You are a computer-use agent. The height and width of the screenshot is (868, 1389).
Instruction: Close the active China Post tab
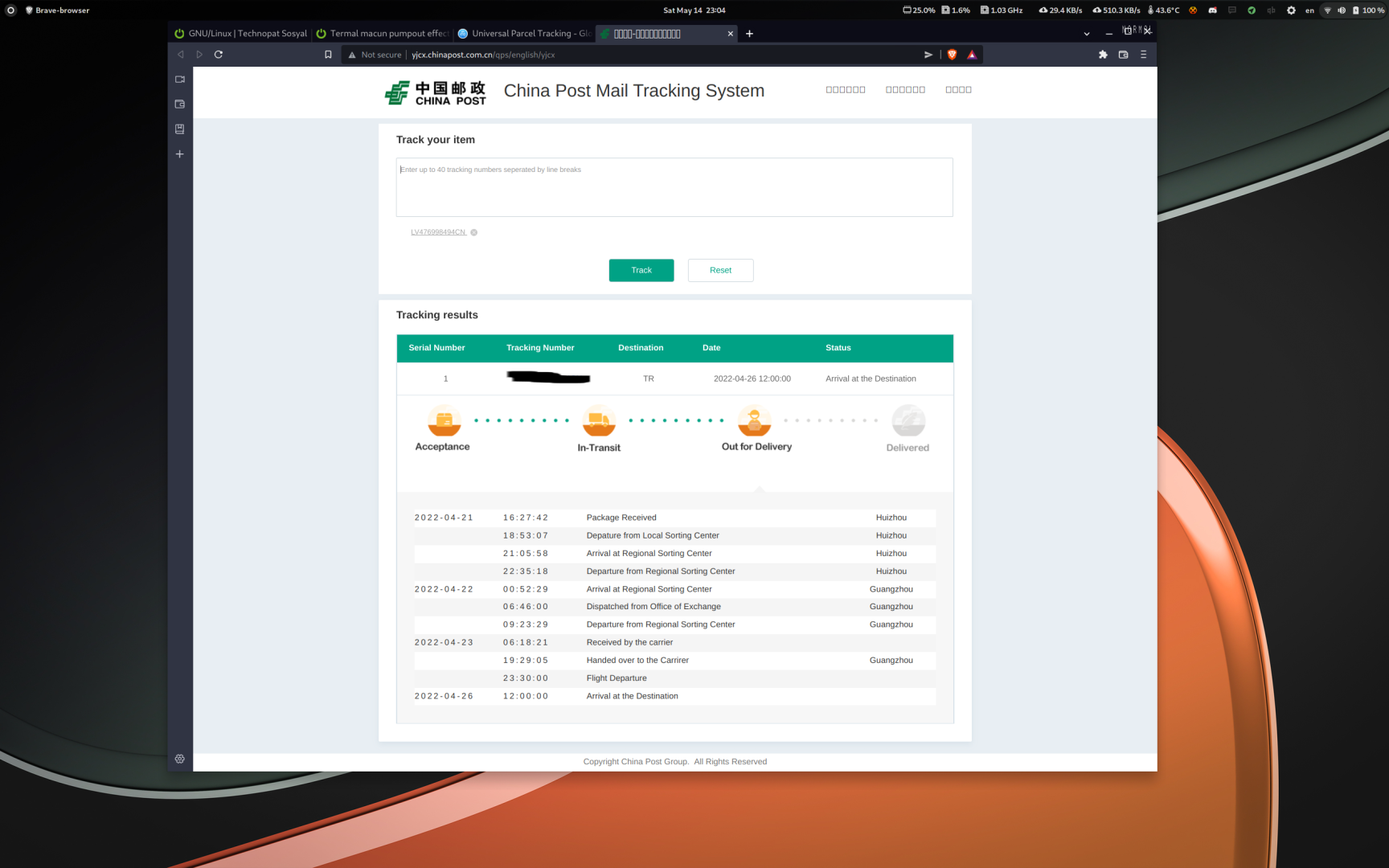[x=731, y=34]
